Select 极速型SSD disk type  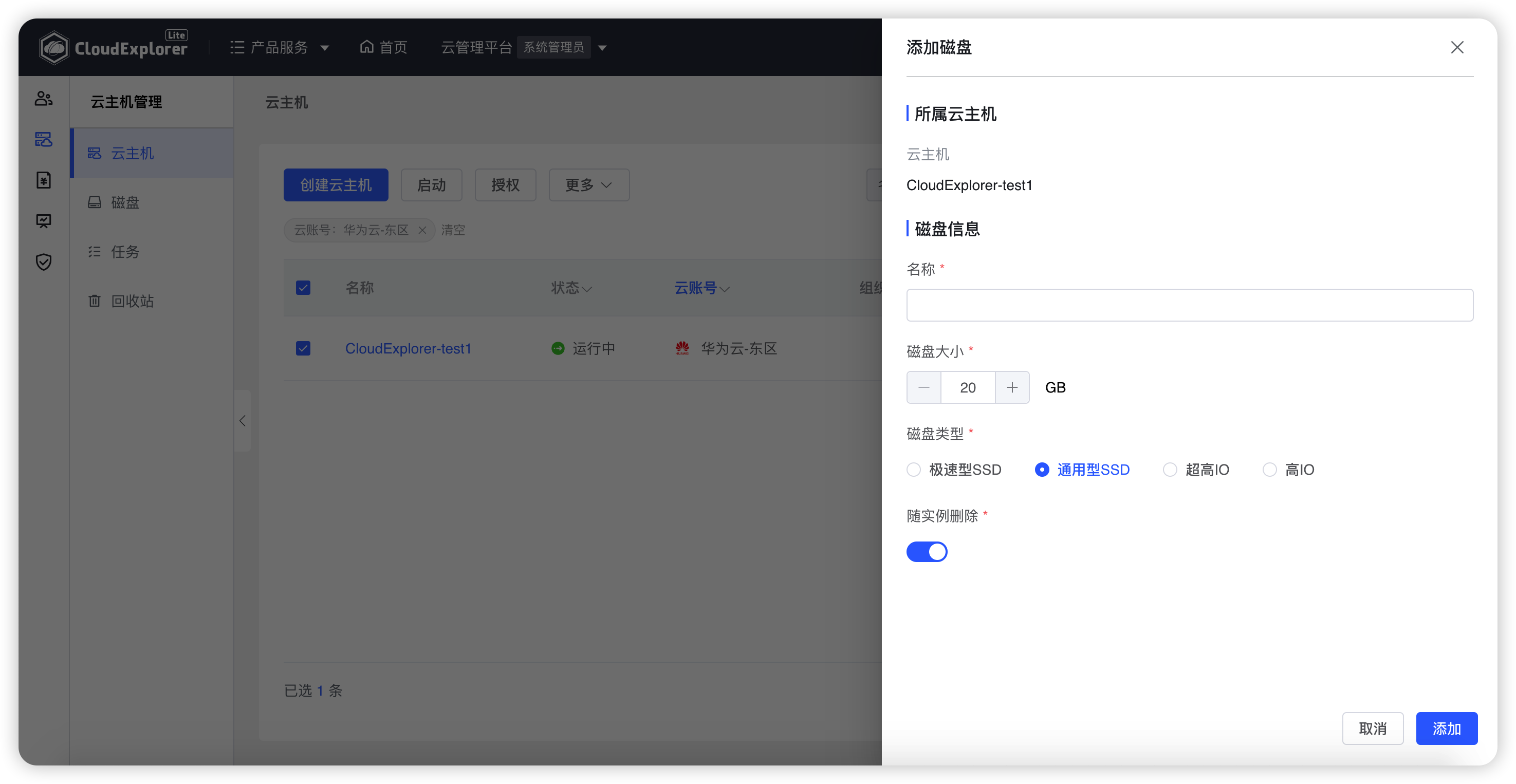click(953, 470)
